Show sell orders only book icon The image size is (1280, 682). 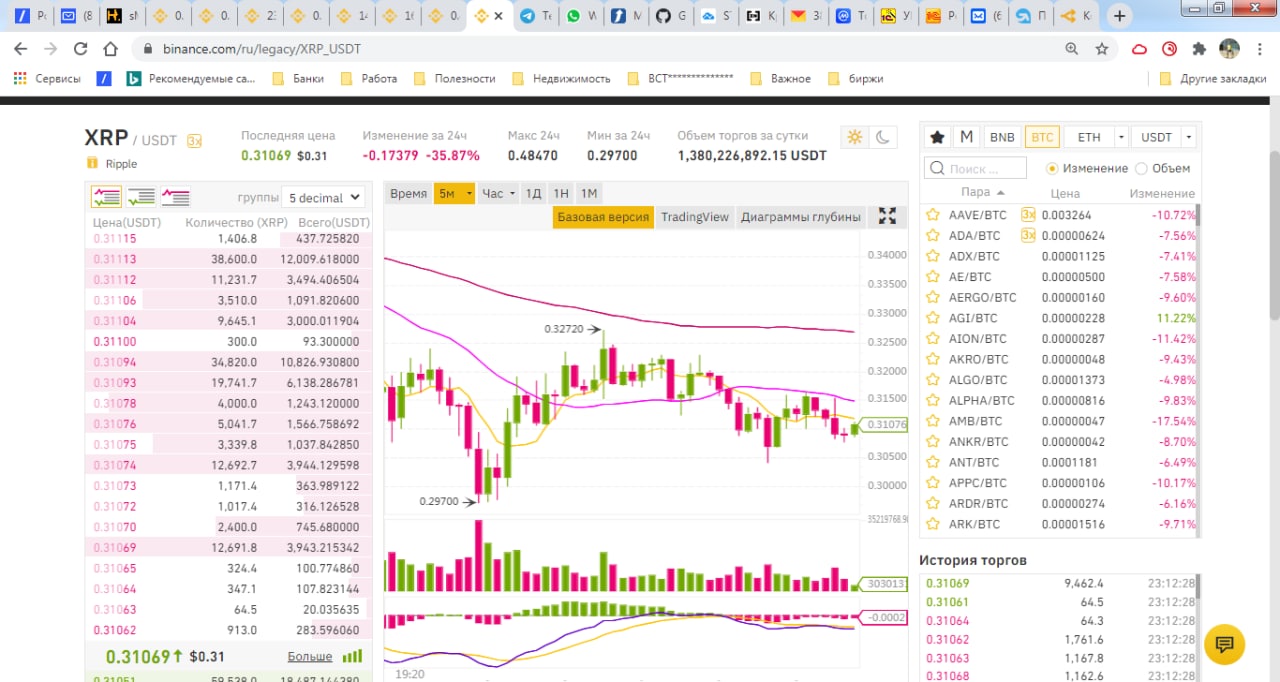click(176, 197)
